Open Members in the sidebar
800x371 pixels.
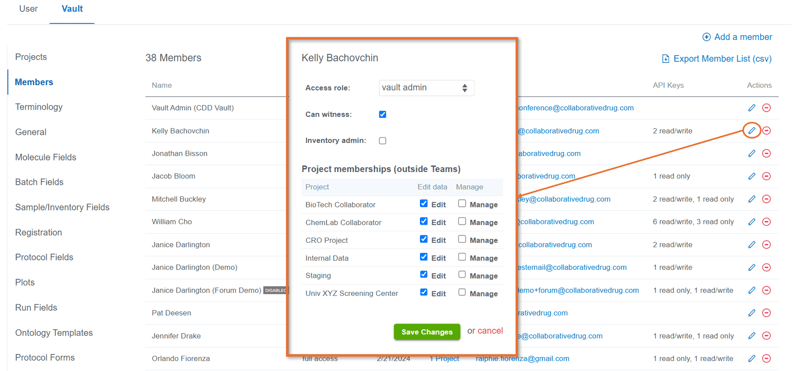[34, 82]
